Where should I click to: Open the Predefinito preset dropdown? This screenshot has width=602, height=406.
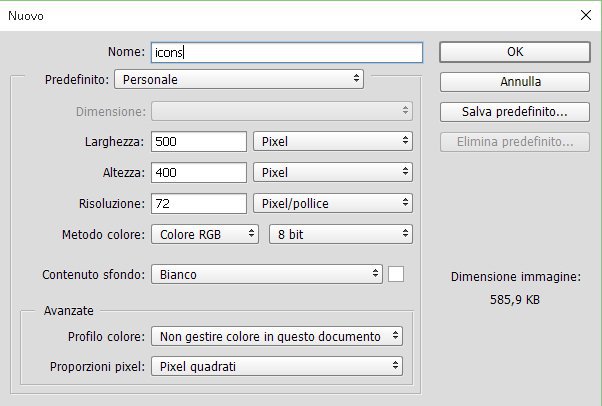[239, 78]
